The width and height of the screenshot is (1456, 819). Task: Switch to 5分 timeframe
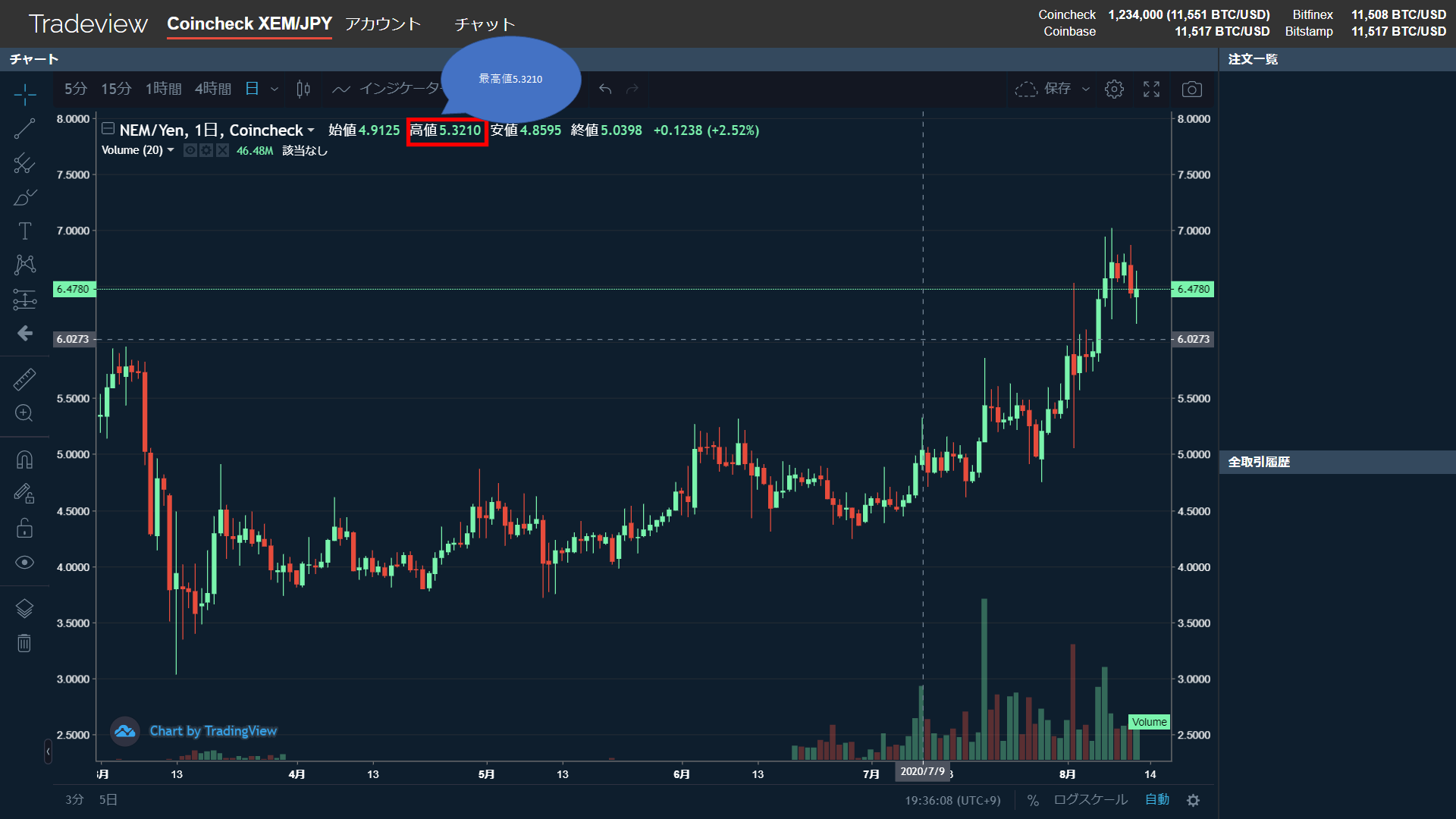76,89
